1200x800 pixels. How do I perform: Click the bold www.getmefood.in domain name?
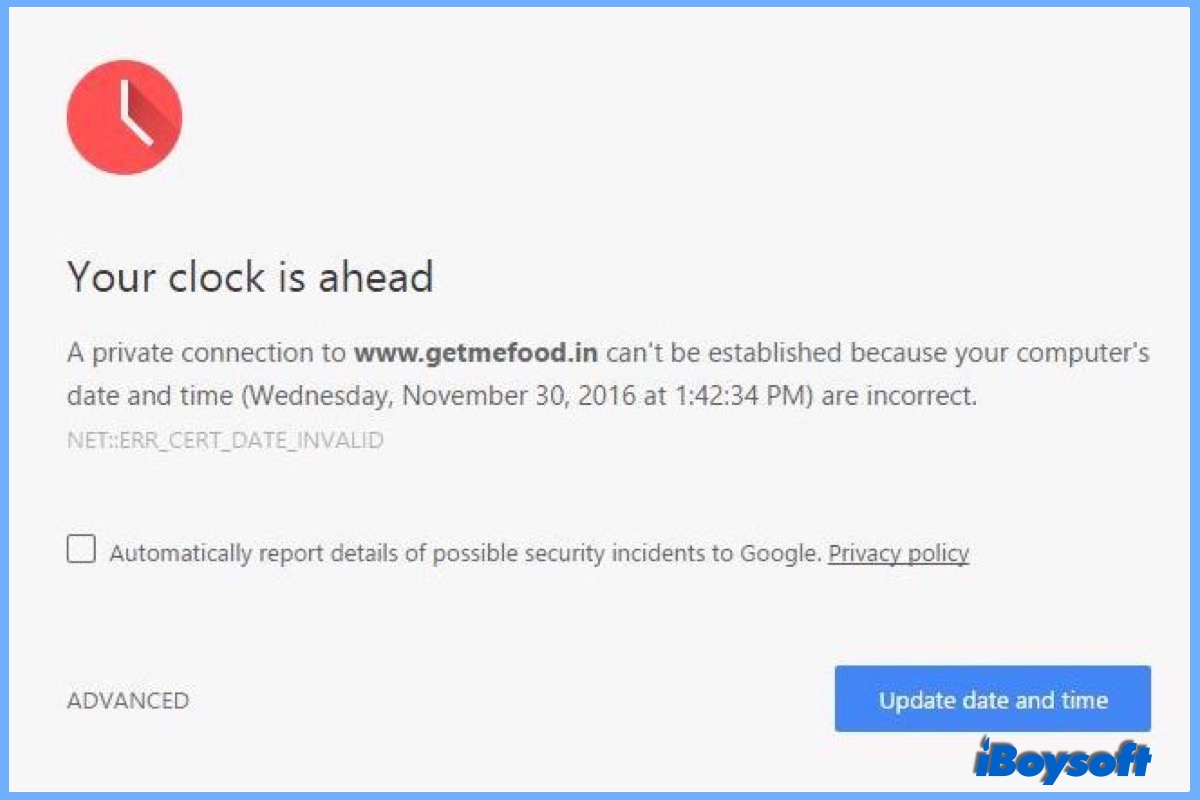(x=476, y=353)
